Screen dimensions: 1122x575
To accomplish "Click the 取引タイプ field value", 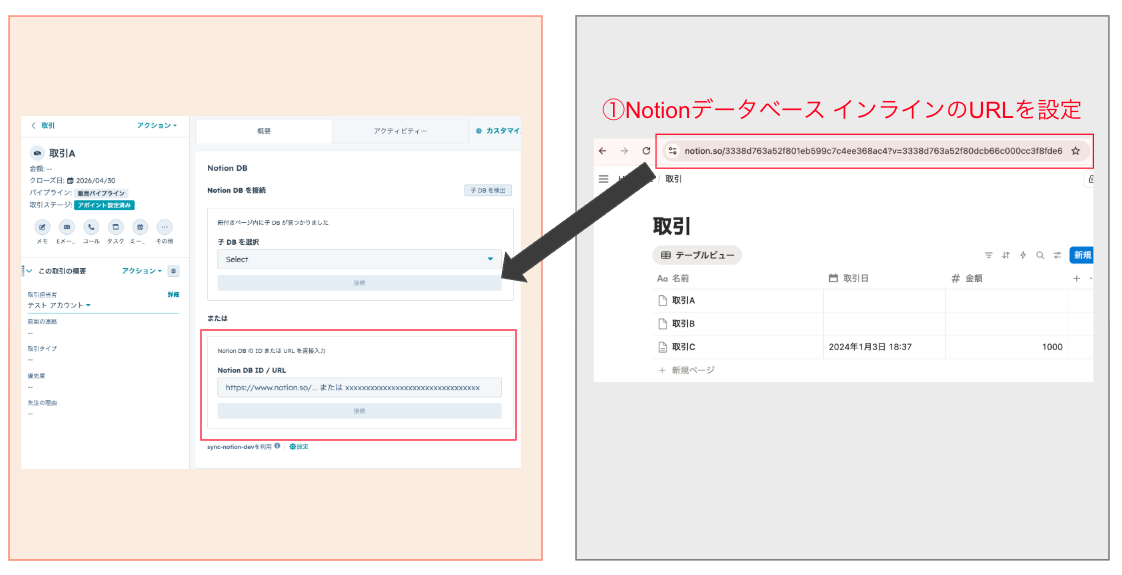I will tap(30, 360).
